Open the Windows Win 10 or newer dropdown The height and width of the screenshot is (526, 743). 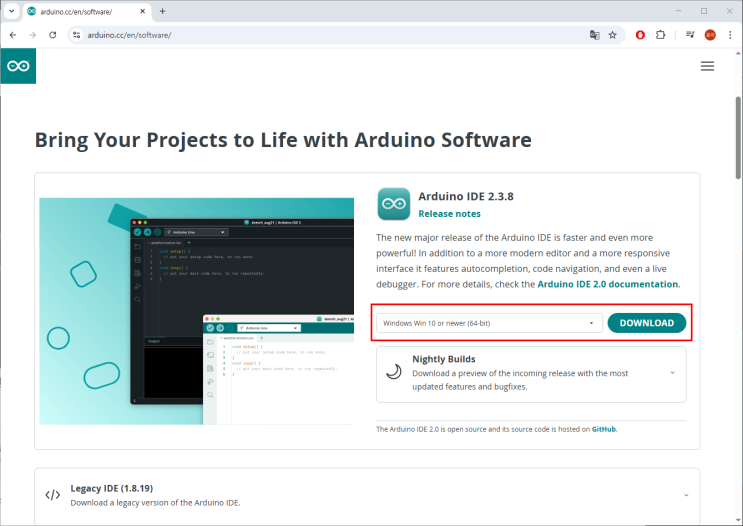489,323
